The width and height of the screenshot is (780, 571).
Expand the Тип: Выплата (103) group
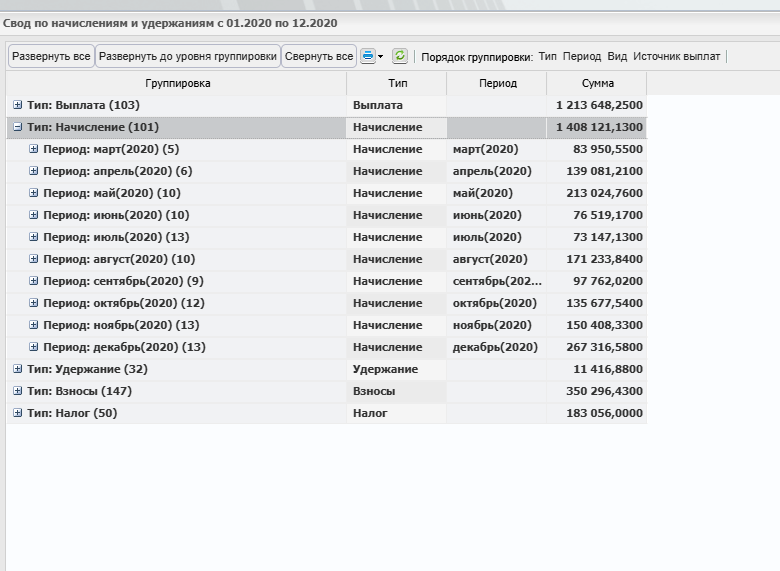17,105
